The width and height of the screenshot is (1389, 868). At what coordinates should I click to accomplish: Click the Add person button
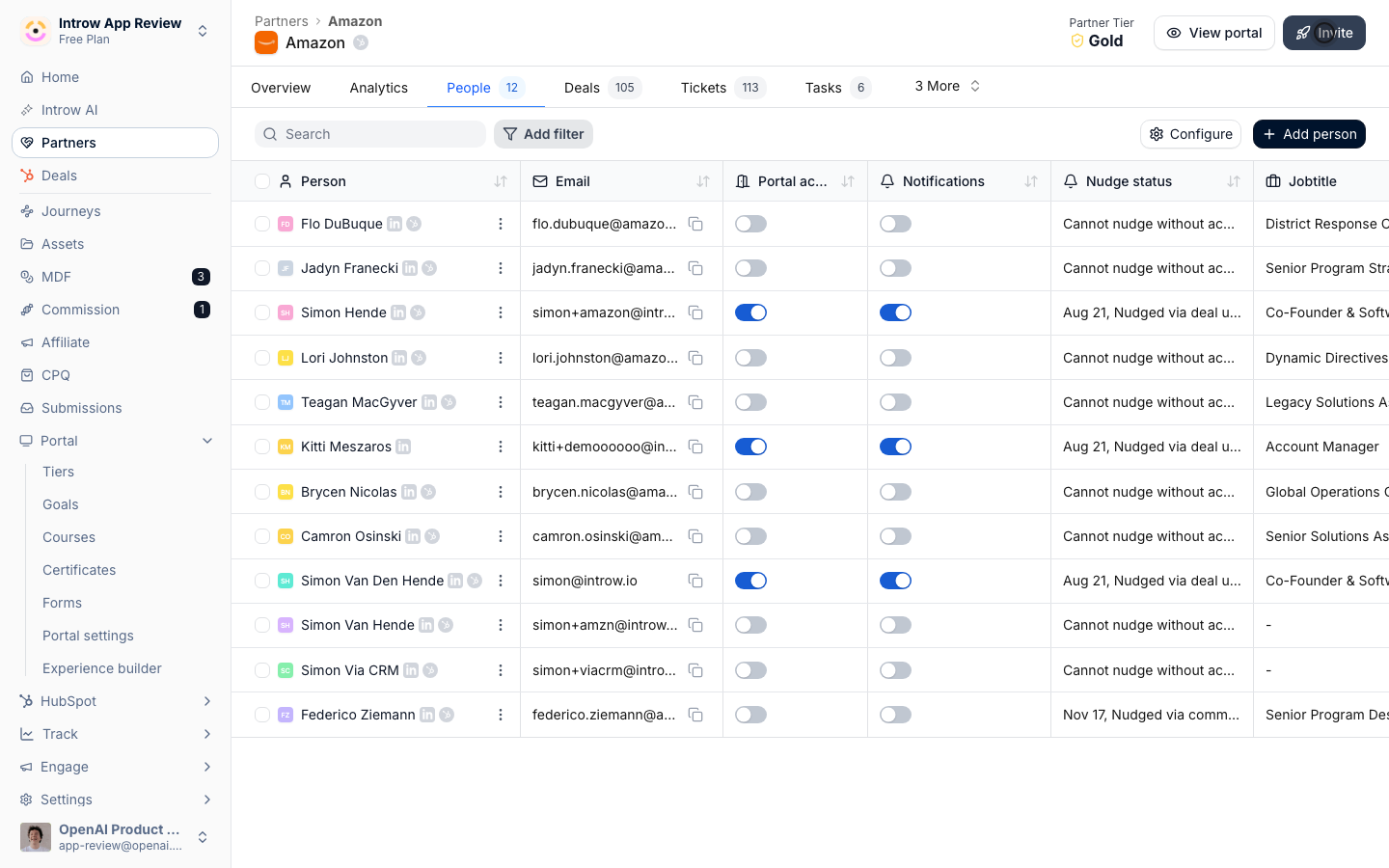click(1309, 134)
